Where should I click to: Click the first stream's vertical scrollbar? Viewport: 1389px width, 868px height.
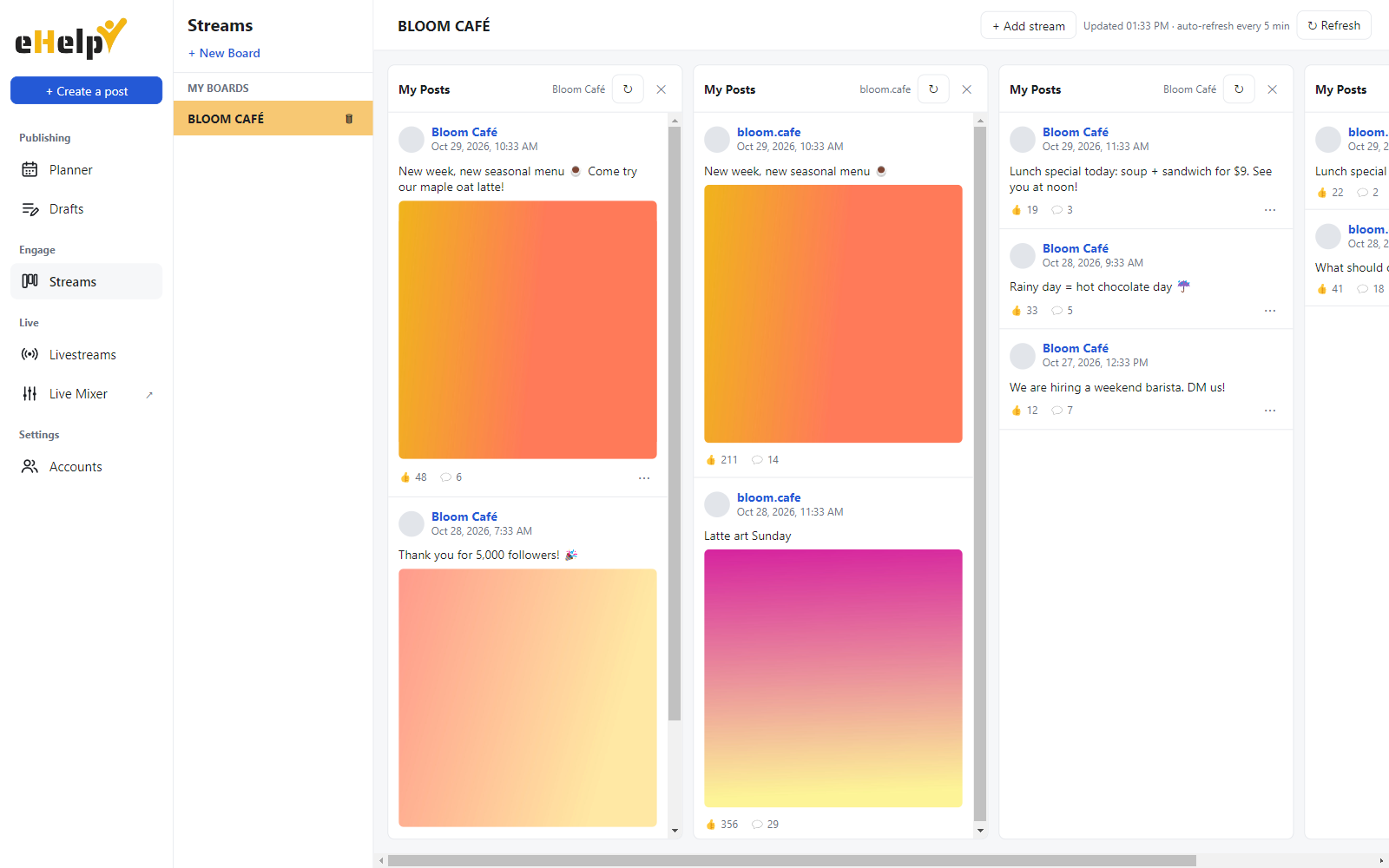point(675,424)
